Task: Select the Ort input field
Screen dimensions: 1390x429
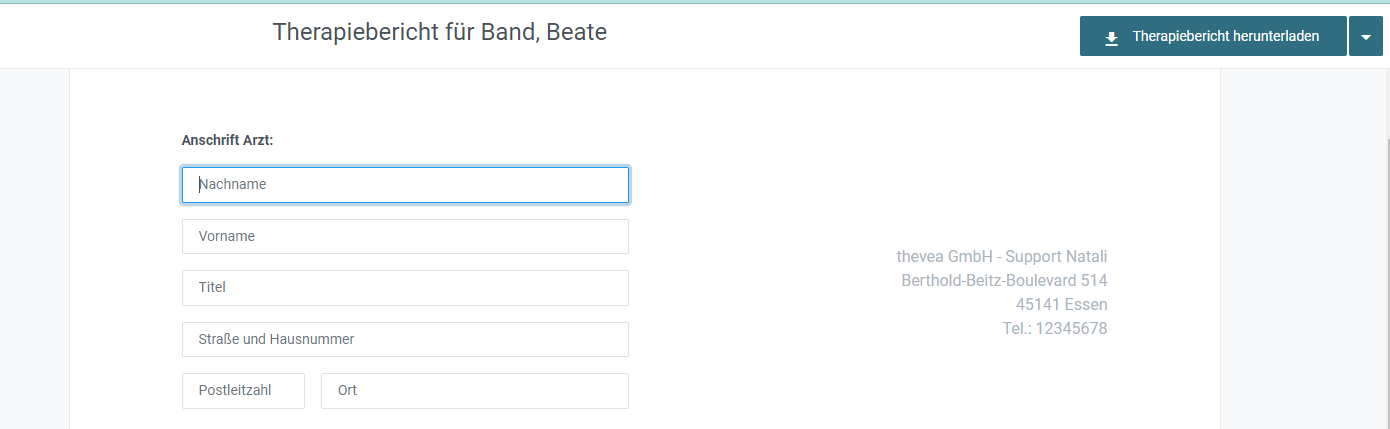Action: click(475, 391)
